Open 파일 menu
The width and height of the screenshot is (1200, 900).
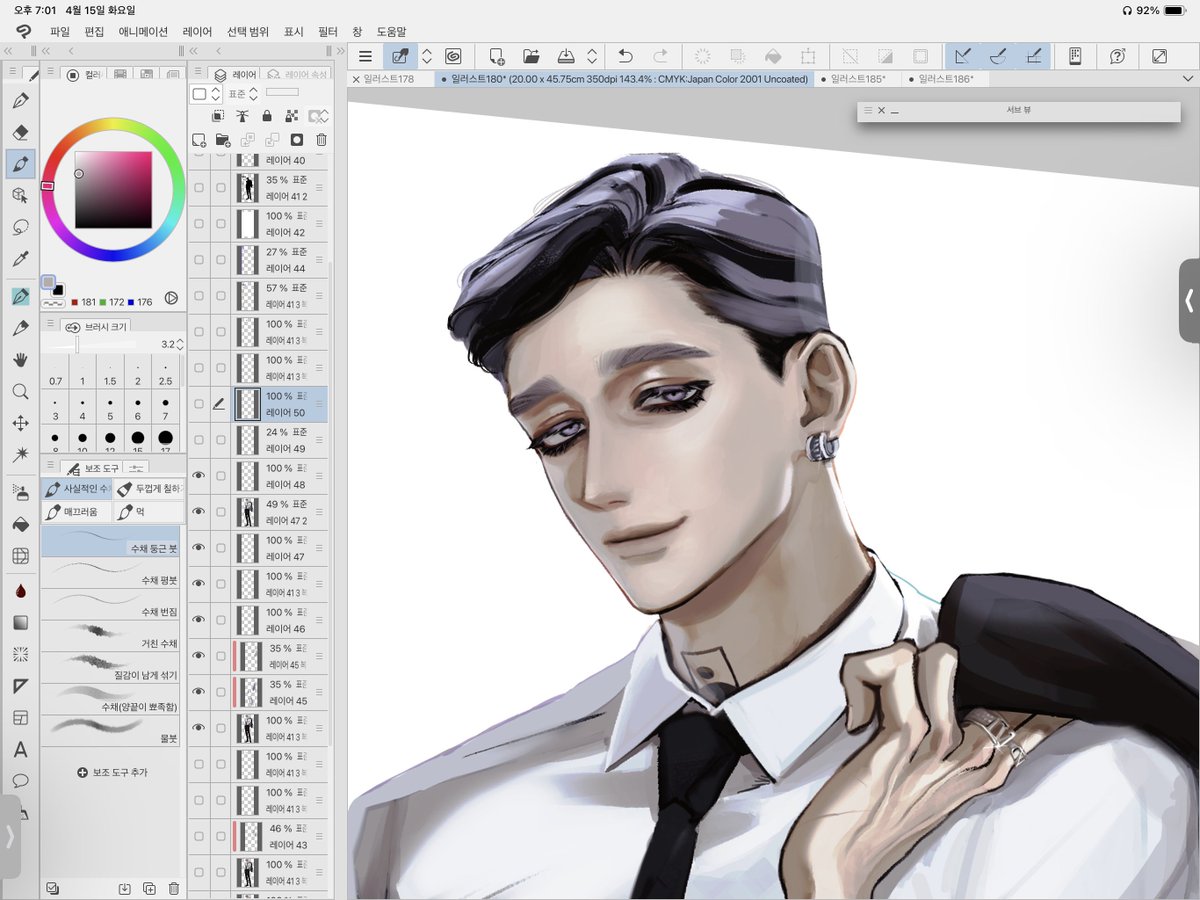(x=60, y=32)
